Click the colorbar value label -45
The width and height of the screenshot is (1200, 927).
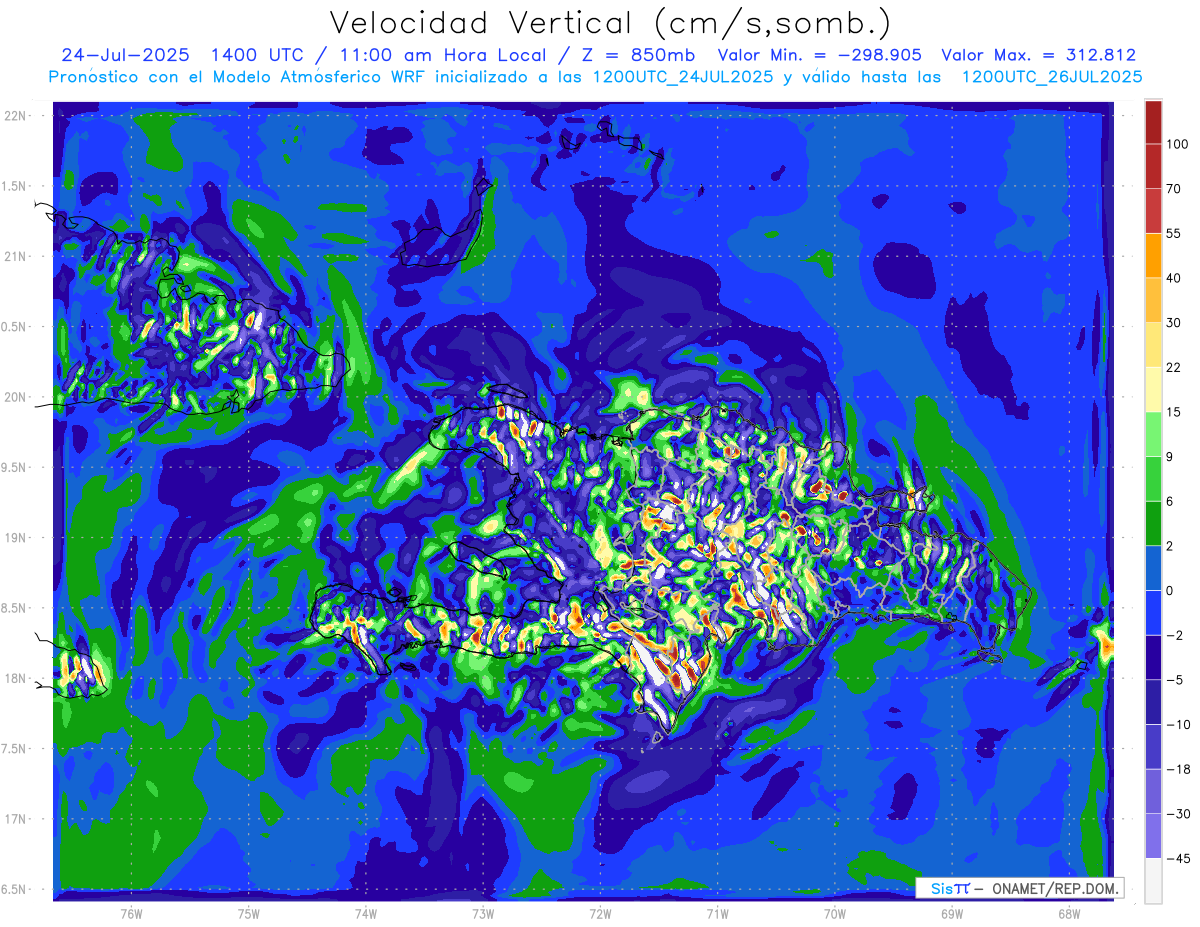coord(1177,858)
